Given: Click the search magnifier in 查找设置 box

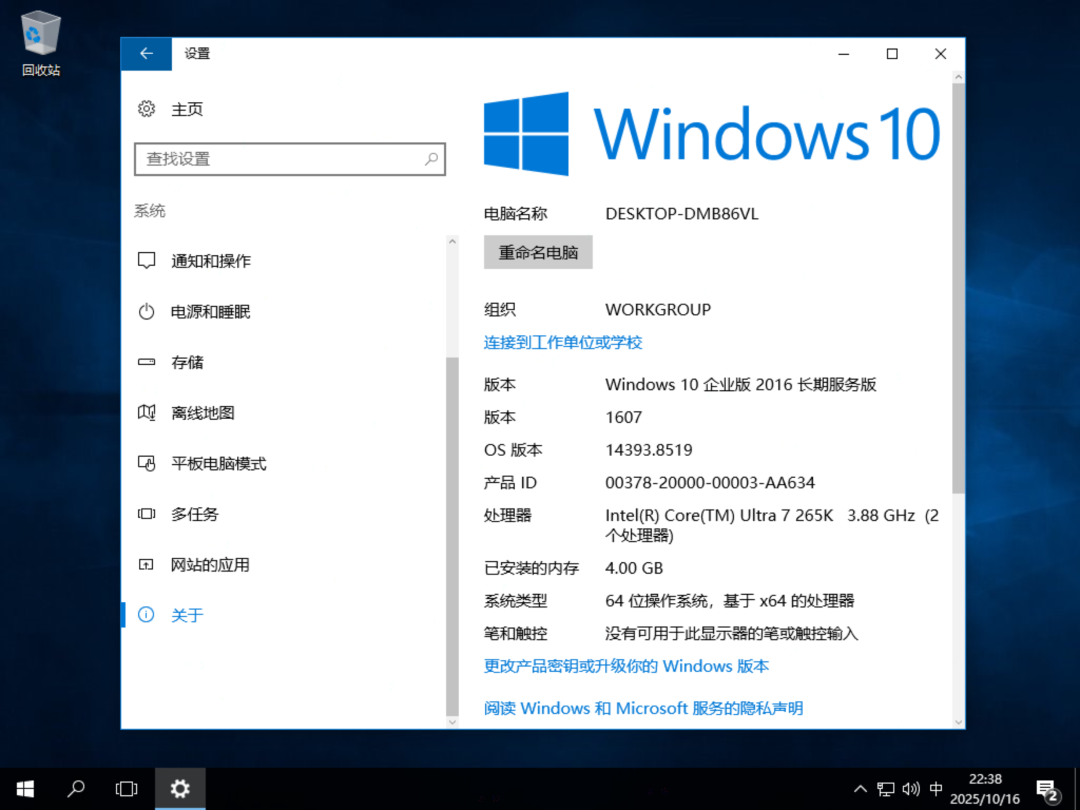Looking at the screenshot, I should 431,159.
